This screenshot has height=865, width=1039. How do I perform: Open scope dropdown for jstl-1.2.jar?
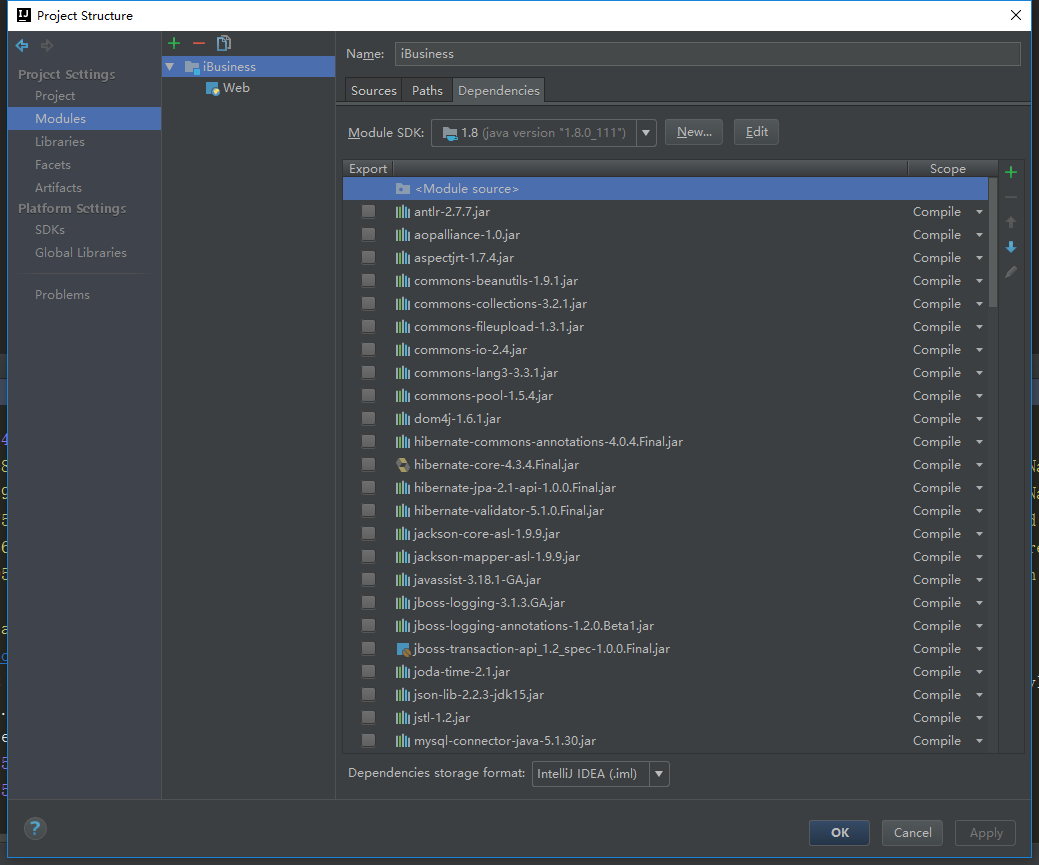979,718
